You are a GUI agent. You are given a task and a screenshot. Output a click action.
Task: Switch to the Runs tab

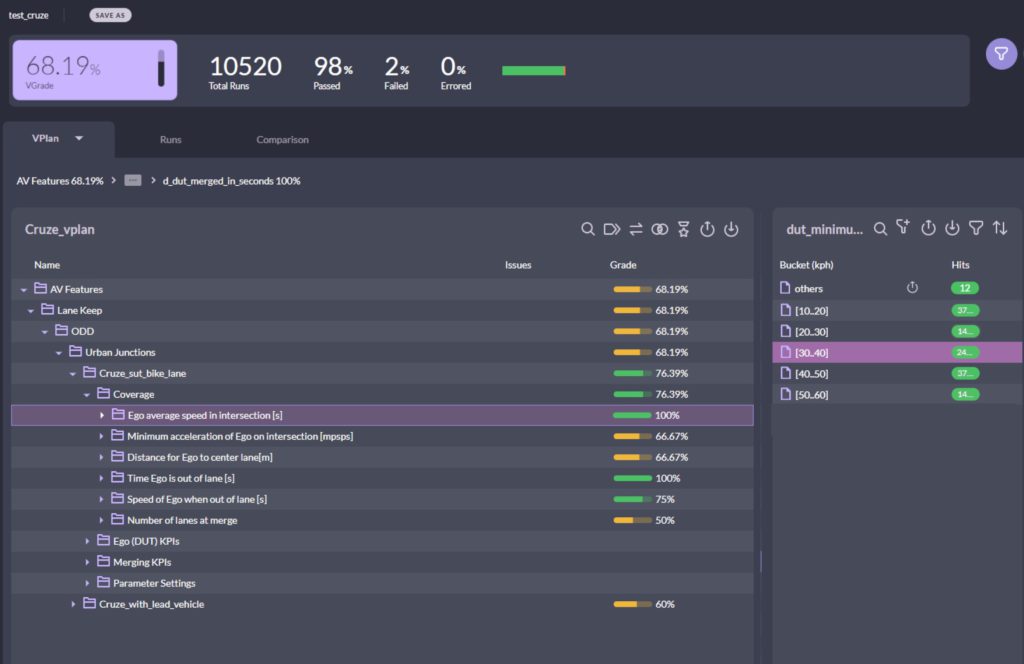171,140
